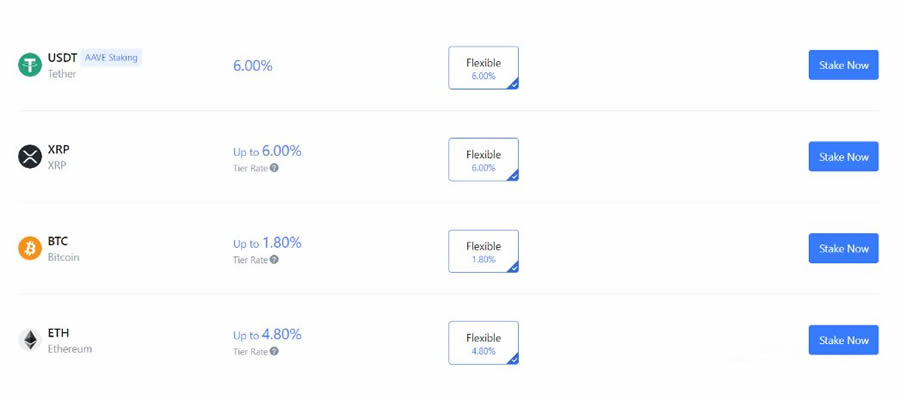The height and width of the screenshot is (395, 900).
Task: Click the Up to 1.80% BTC rate
Action: (x=267, y=243)
